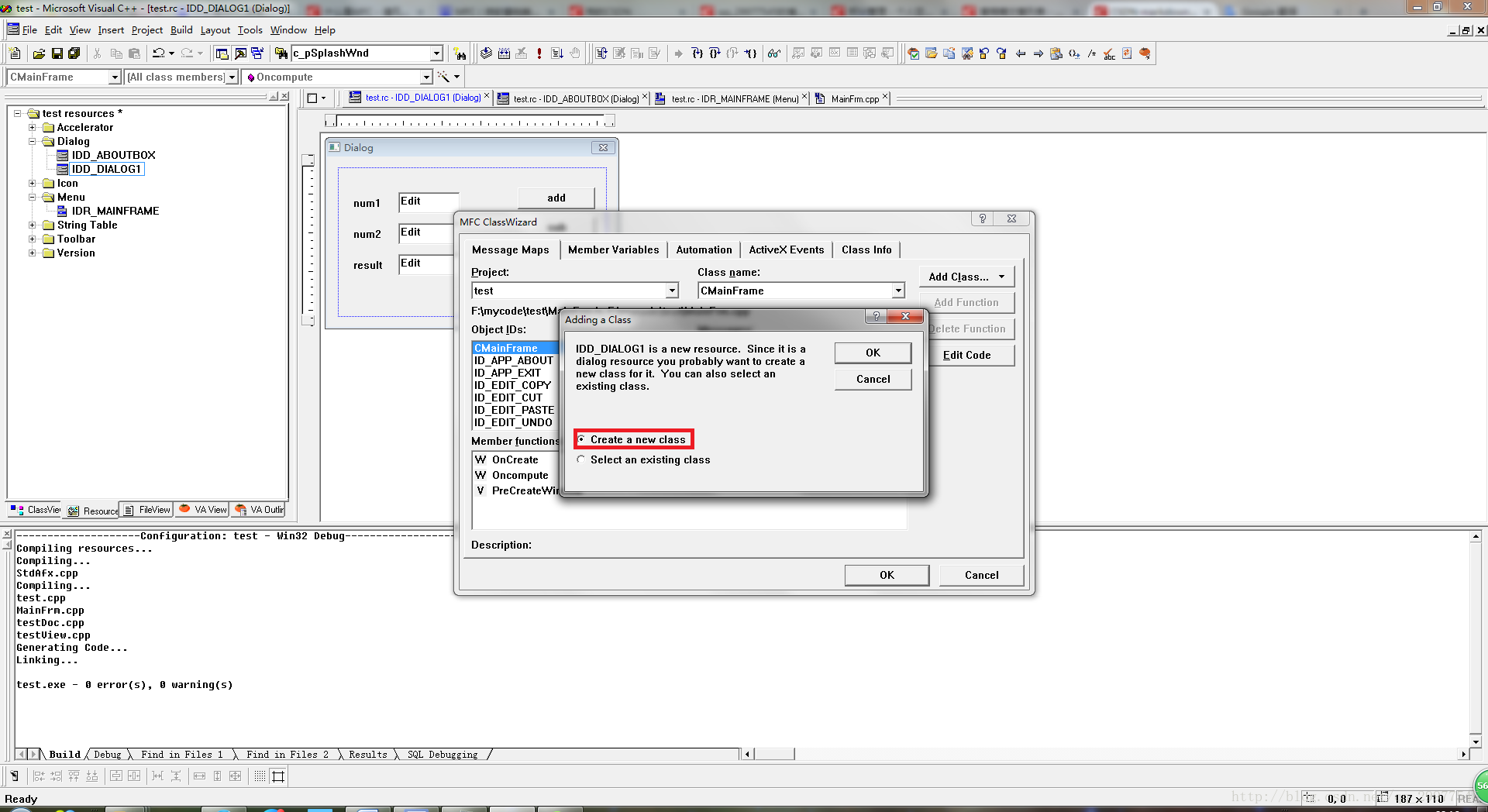This screenshot has width=1488, height=812.
Task: Click the Visual Assist tomato options icon
Action: (x=1145, y=53)
